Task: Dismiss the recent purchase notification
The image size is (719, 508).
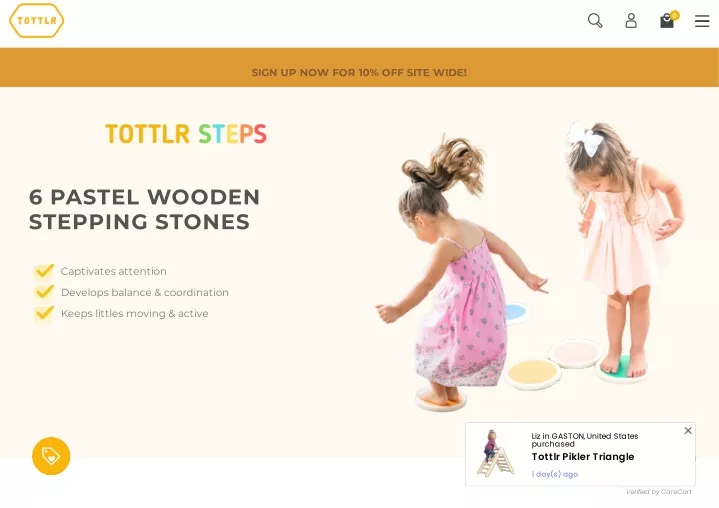Action: 688,431
